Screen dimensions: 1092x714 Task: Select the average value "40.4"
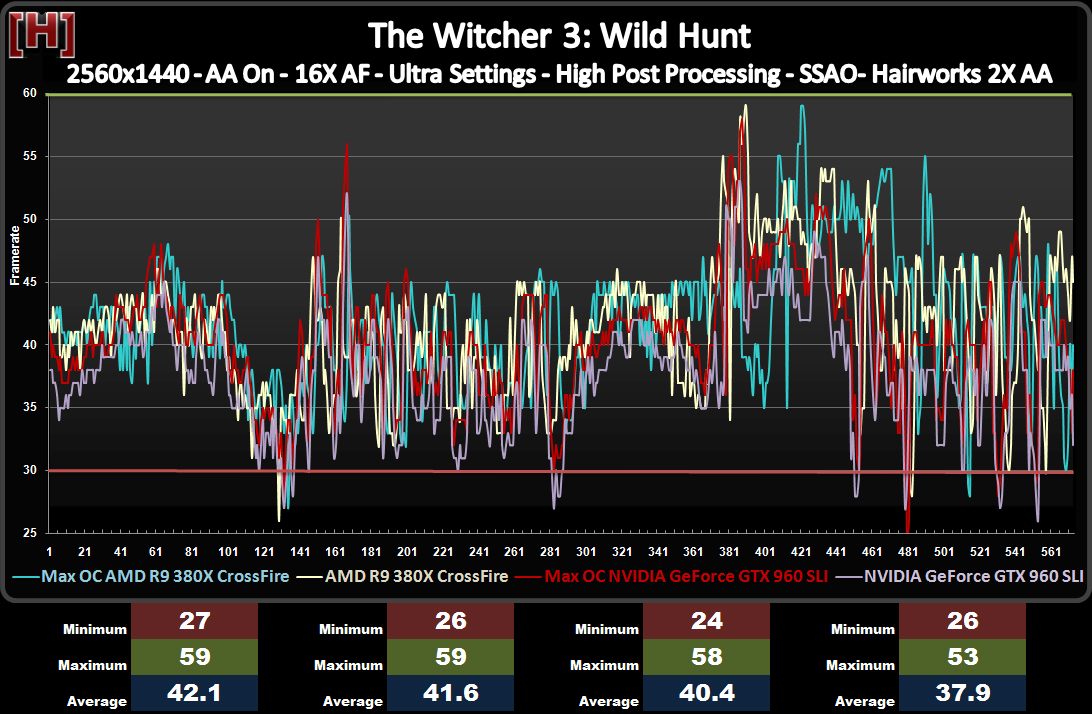point(707,693)
